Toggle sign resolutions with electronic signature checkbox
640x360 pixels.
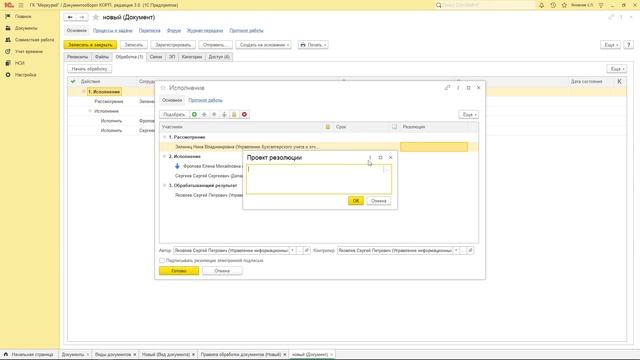(x=162, y=260)
